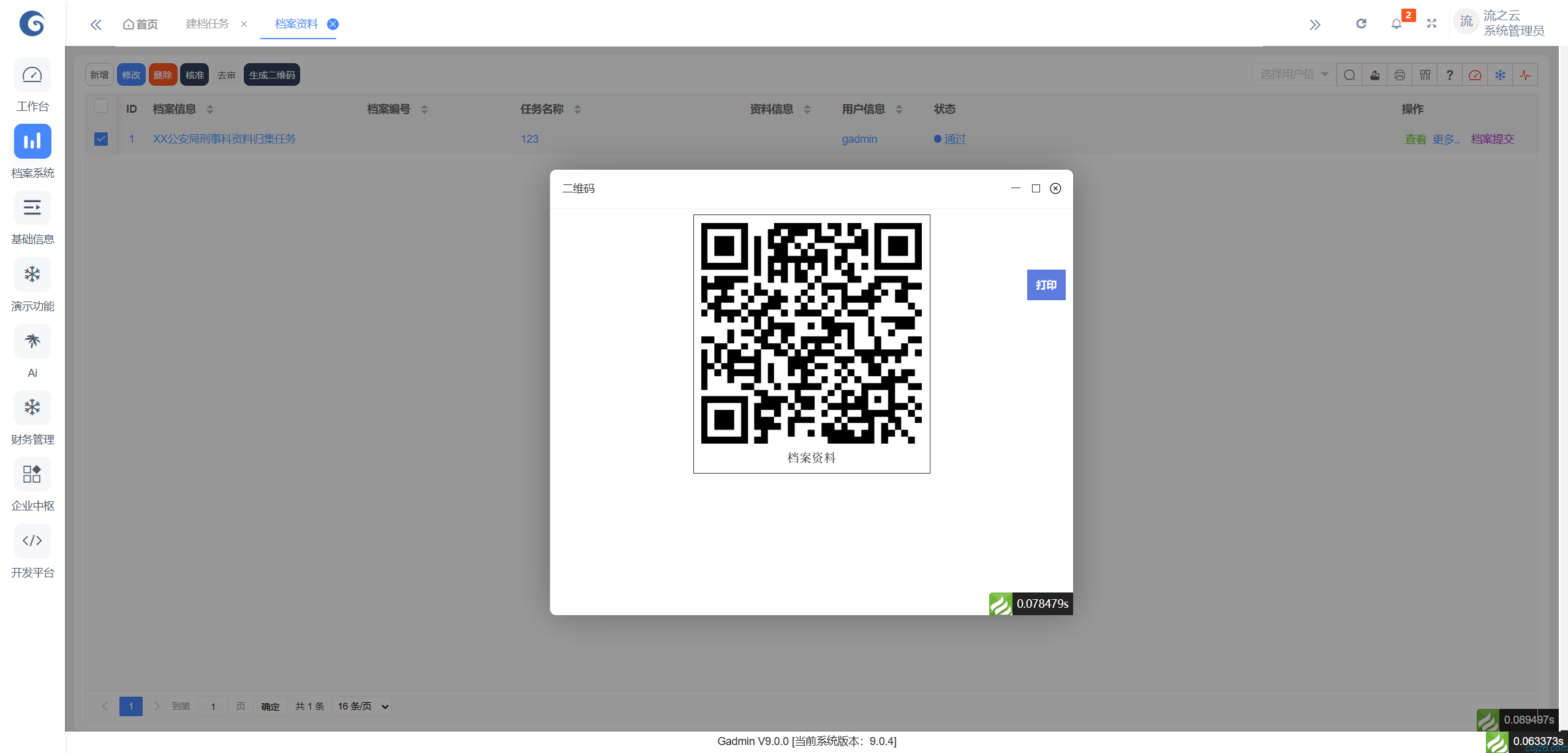1568x753 pixels.
Task: Toggle the select-all header checkbox
Action: (101, 106)
